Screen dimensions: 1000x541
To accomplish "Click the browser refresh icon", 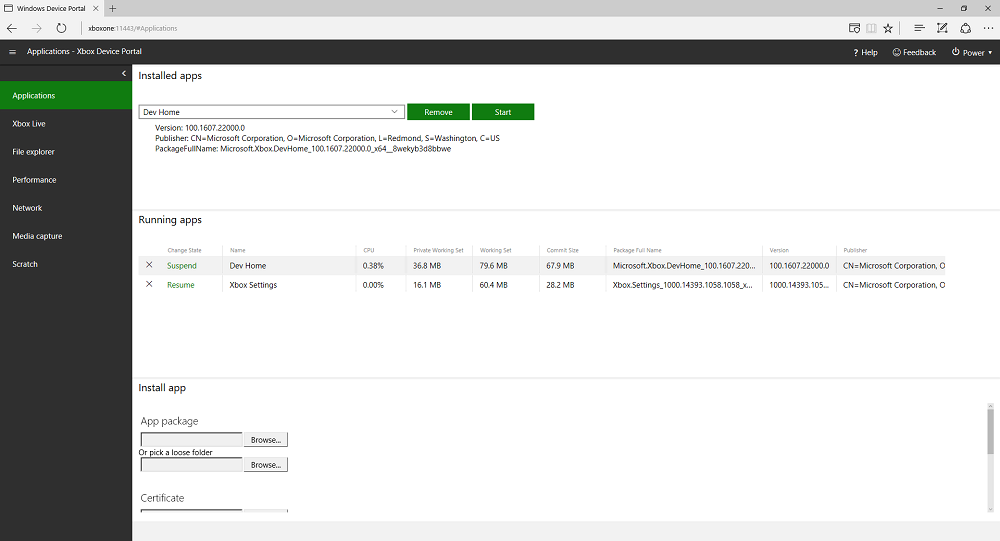I will (62, 28).
